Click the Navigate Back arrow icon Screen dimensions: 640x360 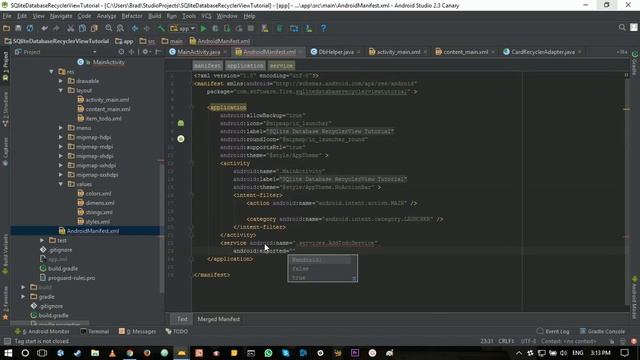(x=135, y=28)
